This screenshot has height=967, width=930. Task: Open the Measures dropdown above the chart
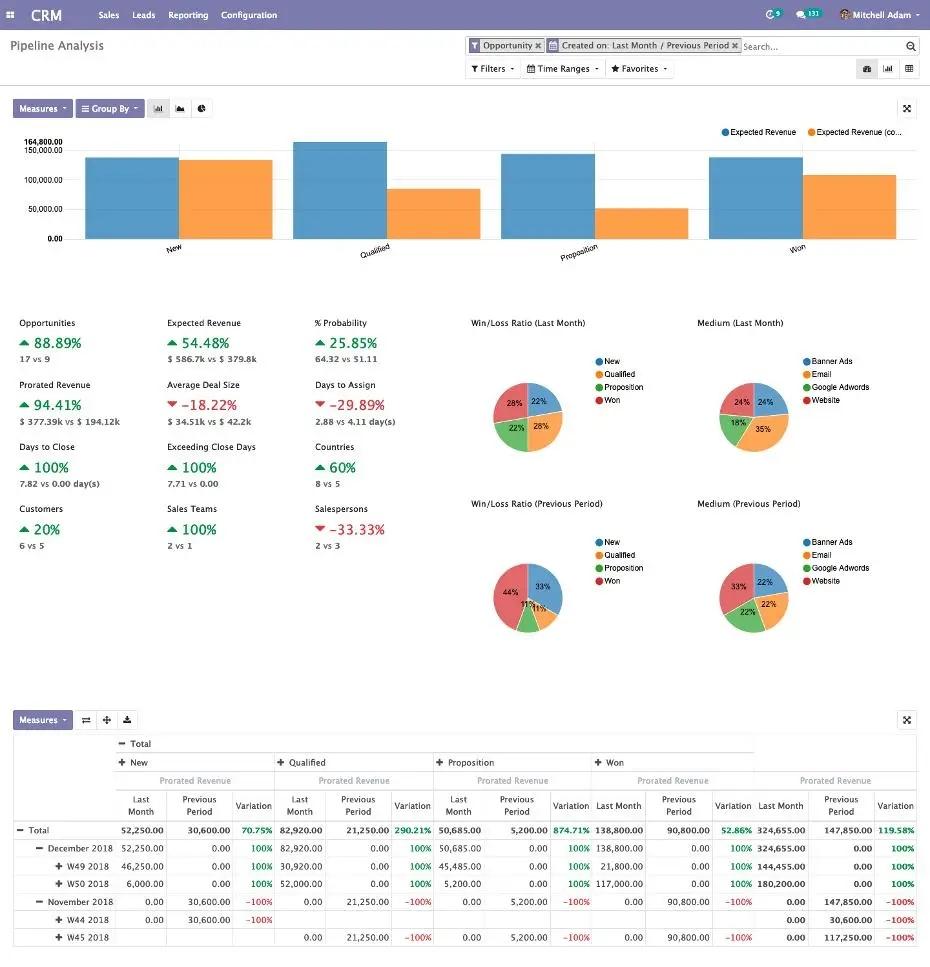coord(41,108)
